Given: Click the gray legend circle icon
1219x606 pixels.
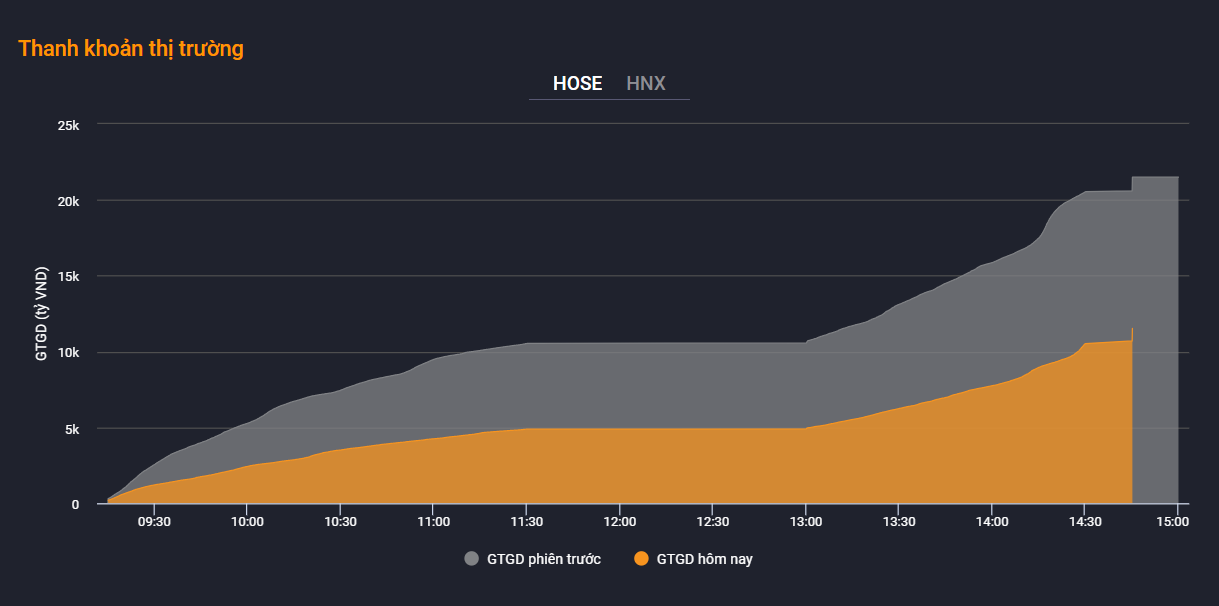Looking at the screenshot, I should tap(472, 559).
